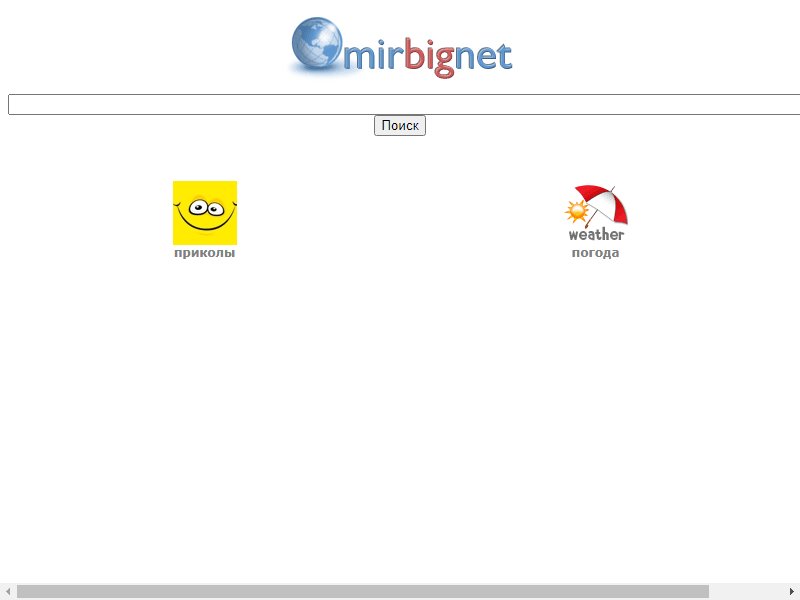Open the приколы link
Image resolution: width=800 pixels, height=600 pixels.
click(205, 253)
